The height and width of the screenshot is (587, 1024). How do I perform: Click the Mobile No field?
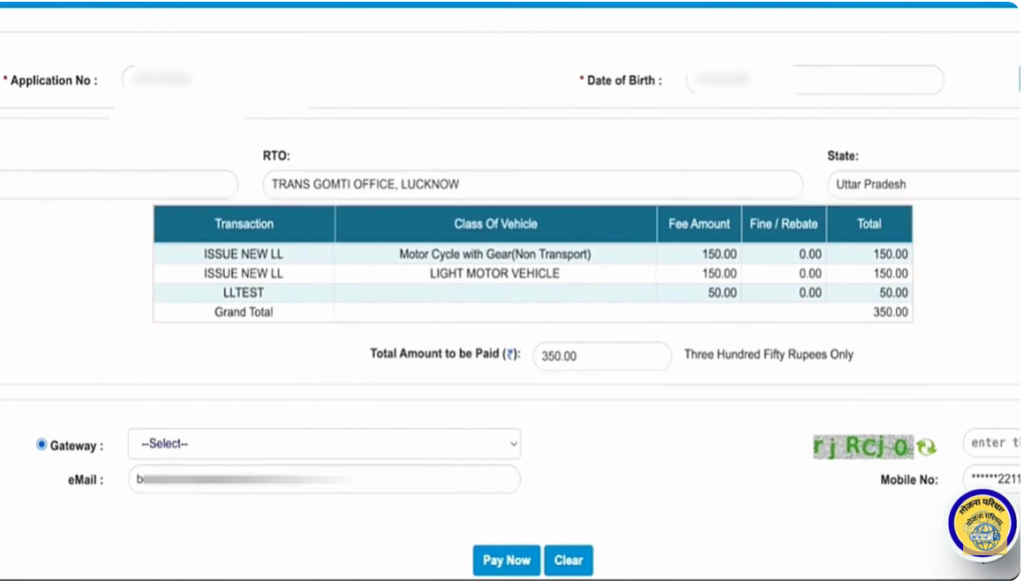click(x=992, y=479)
